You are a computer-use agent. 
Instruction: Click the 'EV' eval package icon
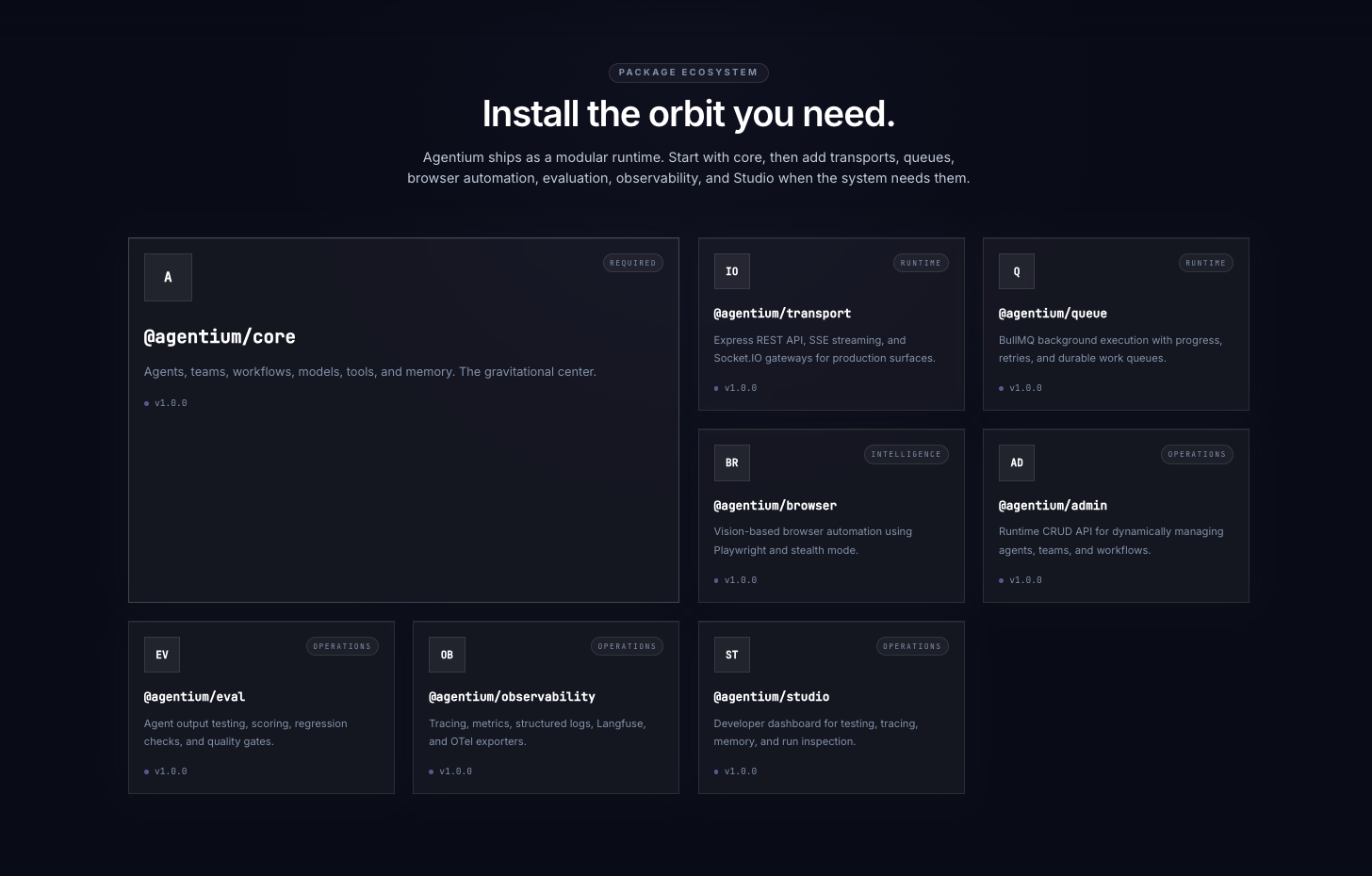(162, 655)
